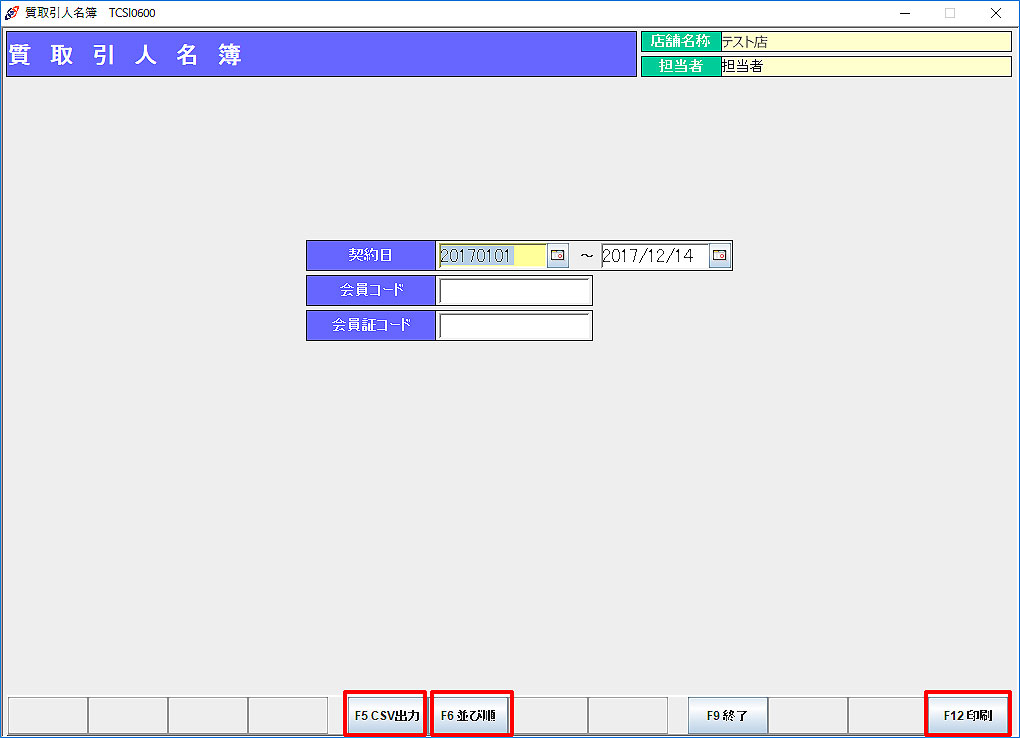Screen dimensions: 1020x738
Task: Click the 質取引人名簿 blue header title
Action: coord(321,54)
